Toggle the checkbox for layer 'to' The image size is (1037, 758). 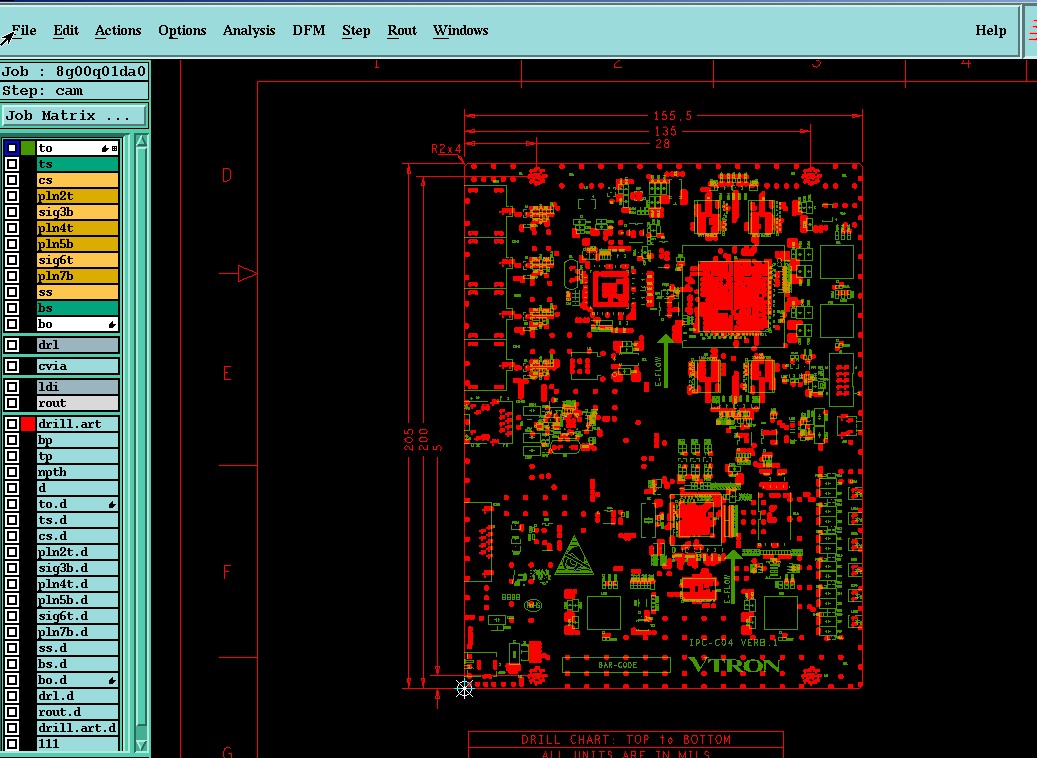[x=12, y=148]
